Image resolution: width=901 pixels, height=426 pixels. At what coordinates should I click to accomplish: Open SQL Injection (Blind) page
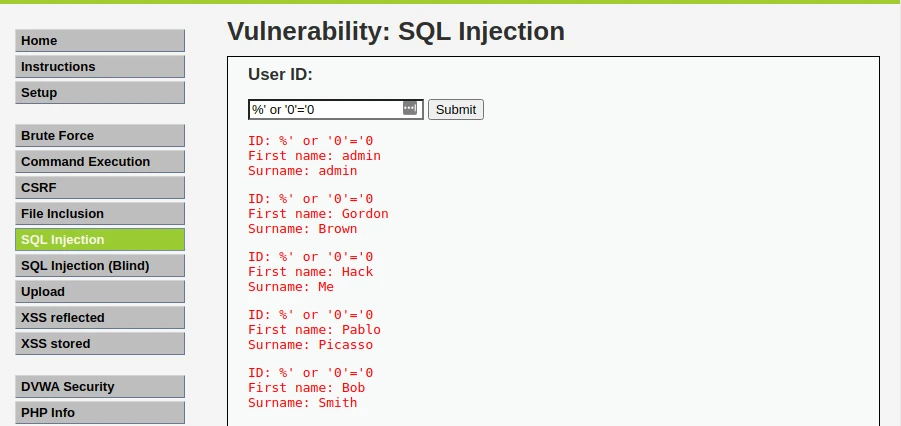100,266
